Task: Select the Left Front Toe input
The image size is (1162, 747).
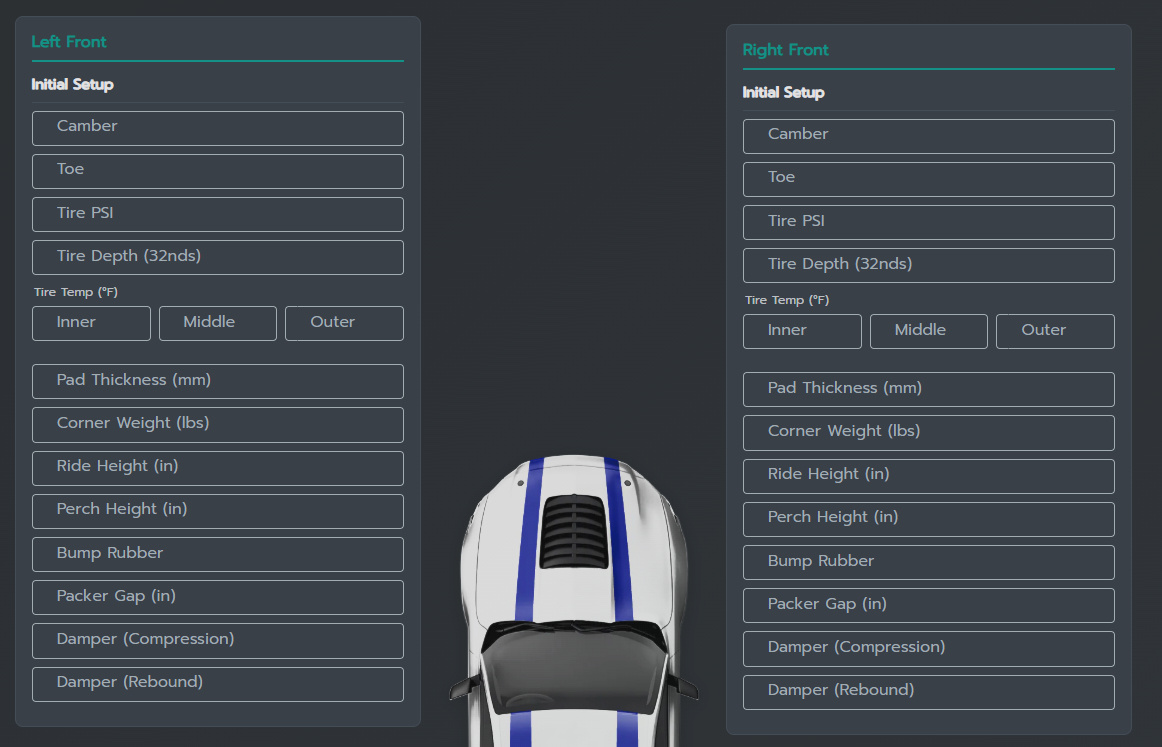Action: click(x=217, y=170)
